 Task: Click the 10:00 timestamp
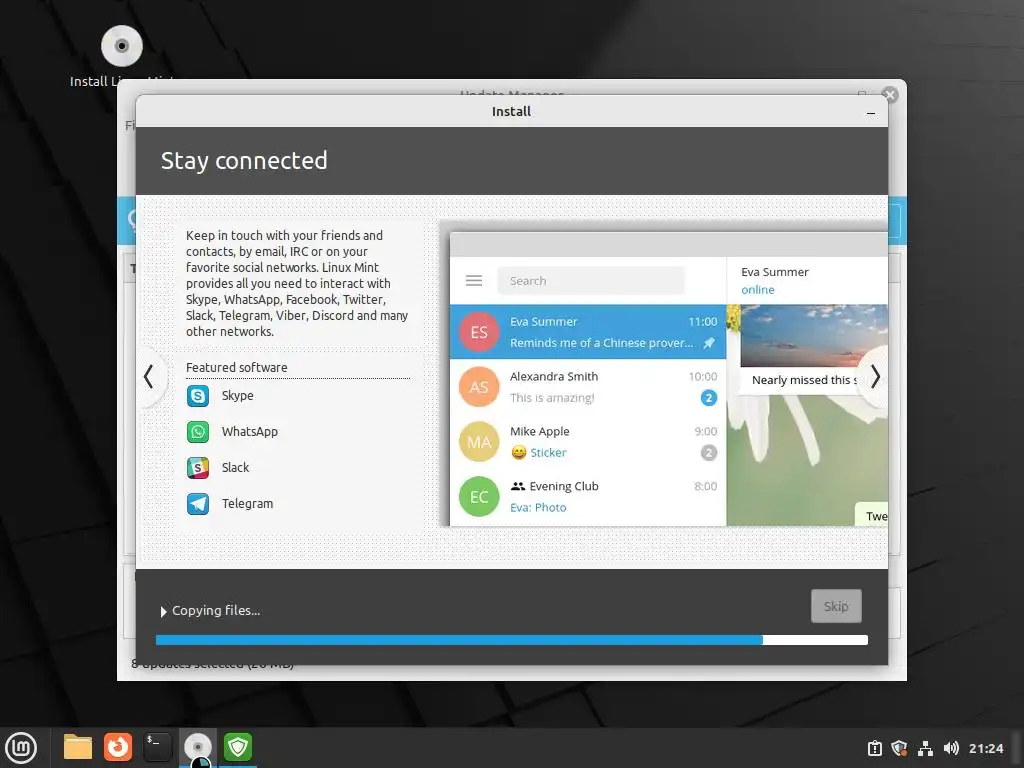click(703, 377)
